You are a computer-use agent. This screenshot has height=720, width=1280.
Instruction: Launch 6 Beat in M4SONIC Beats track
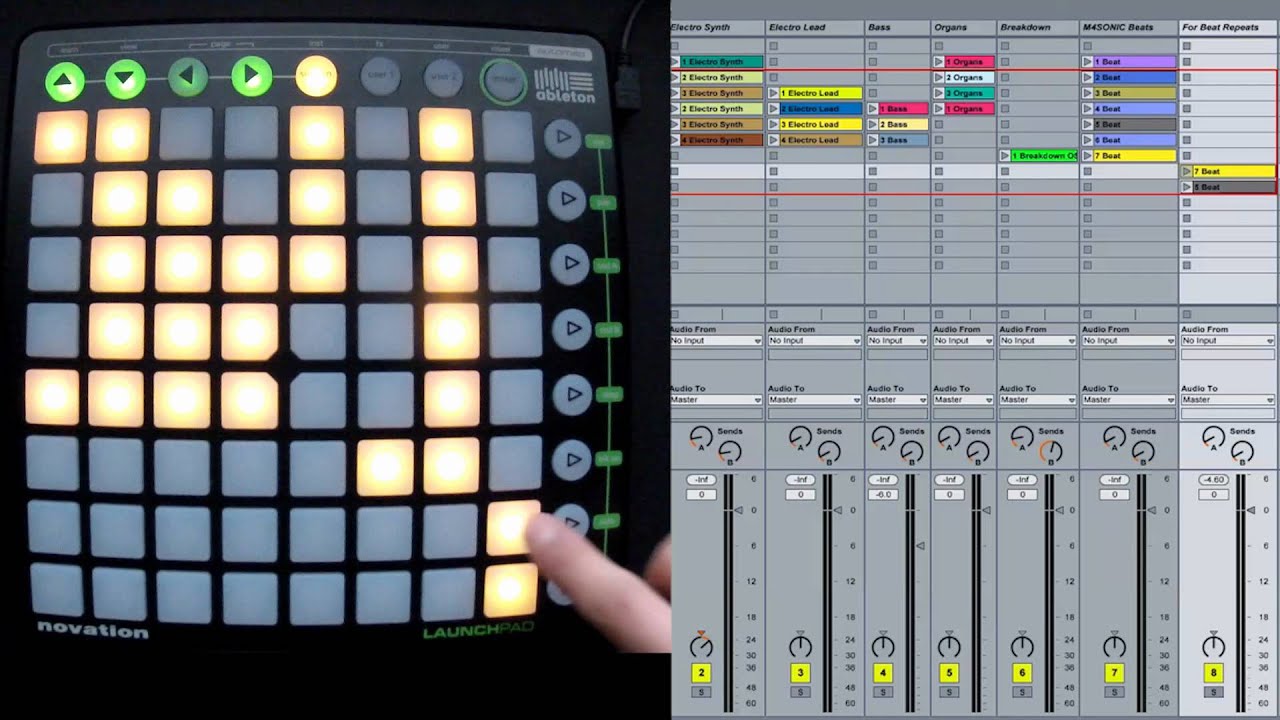(1087, 140)
